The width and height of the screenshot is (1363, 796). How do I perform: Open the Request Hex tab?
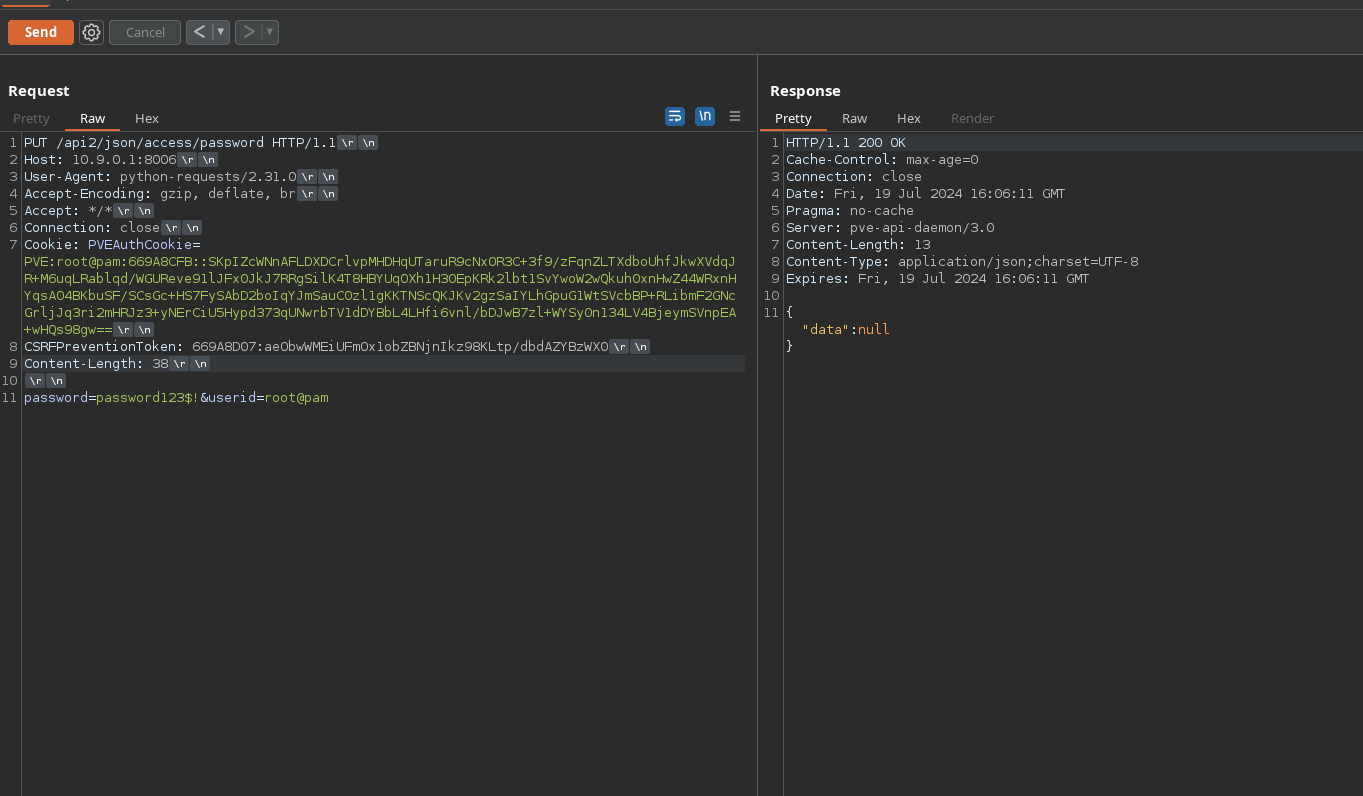[147, 118]
